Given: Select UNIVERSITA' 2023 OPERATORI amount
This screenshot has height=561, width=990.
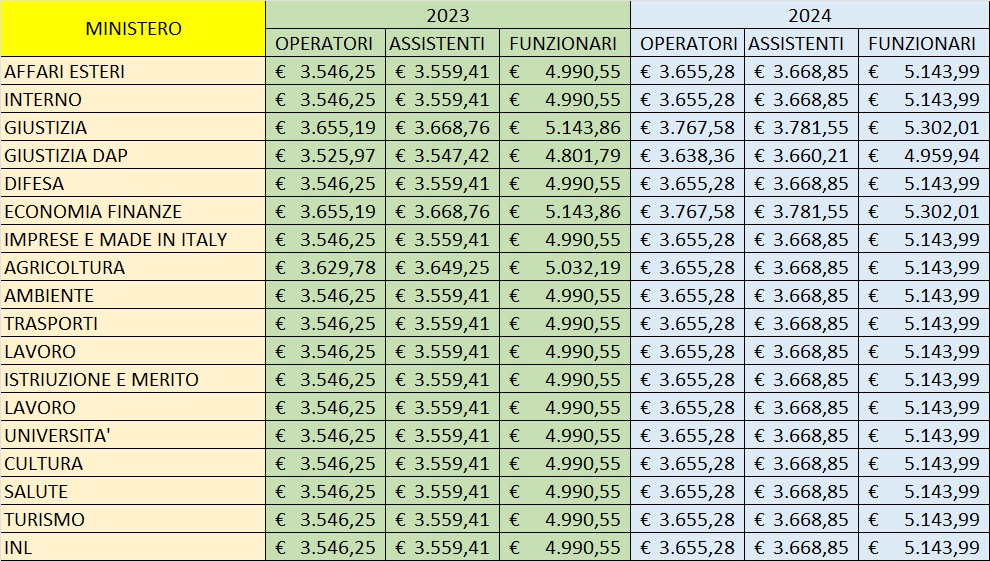Looking at the screenshot, I should (x=325, y=435).
